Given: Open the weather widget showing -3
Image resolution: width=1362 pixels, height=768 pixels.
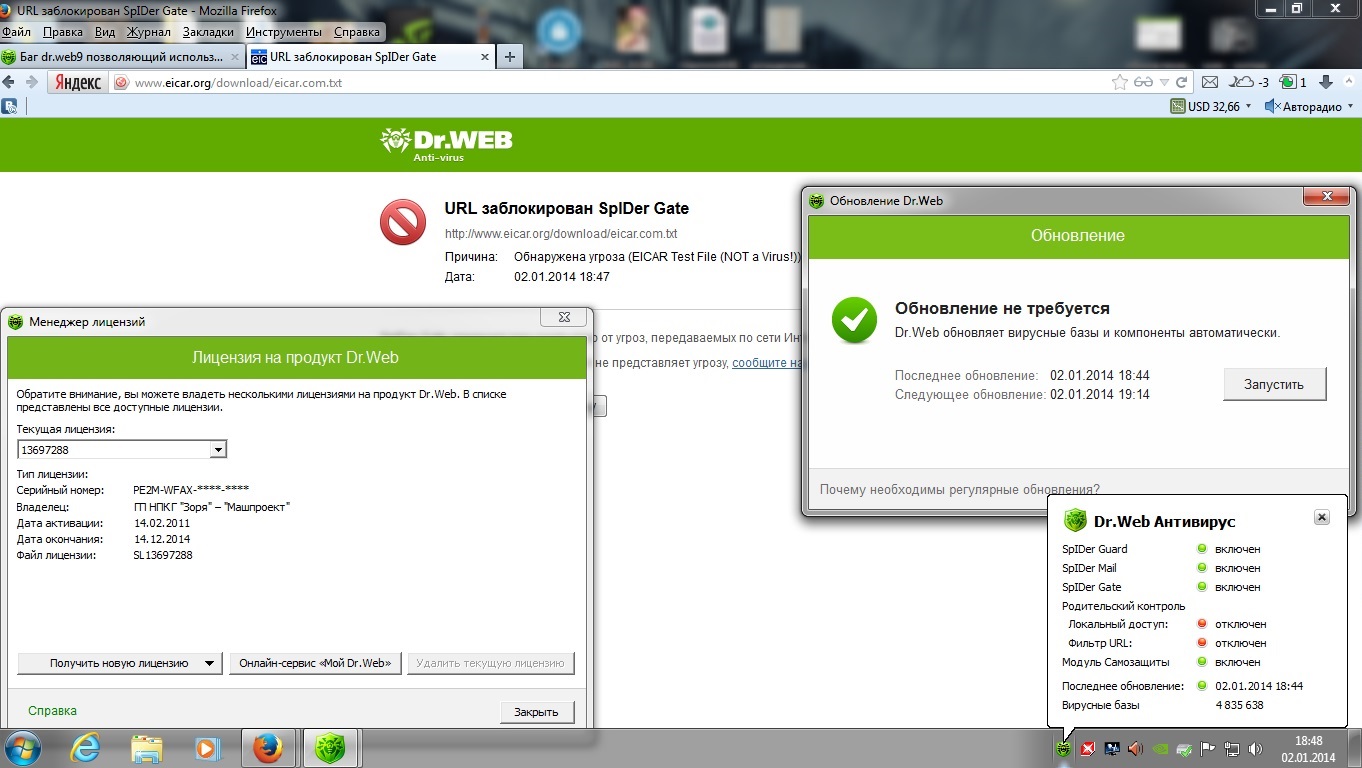Looking at the screenshot, I should point(1249,82).
